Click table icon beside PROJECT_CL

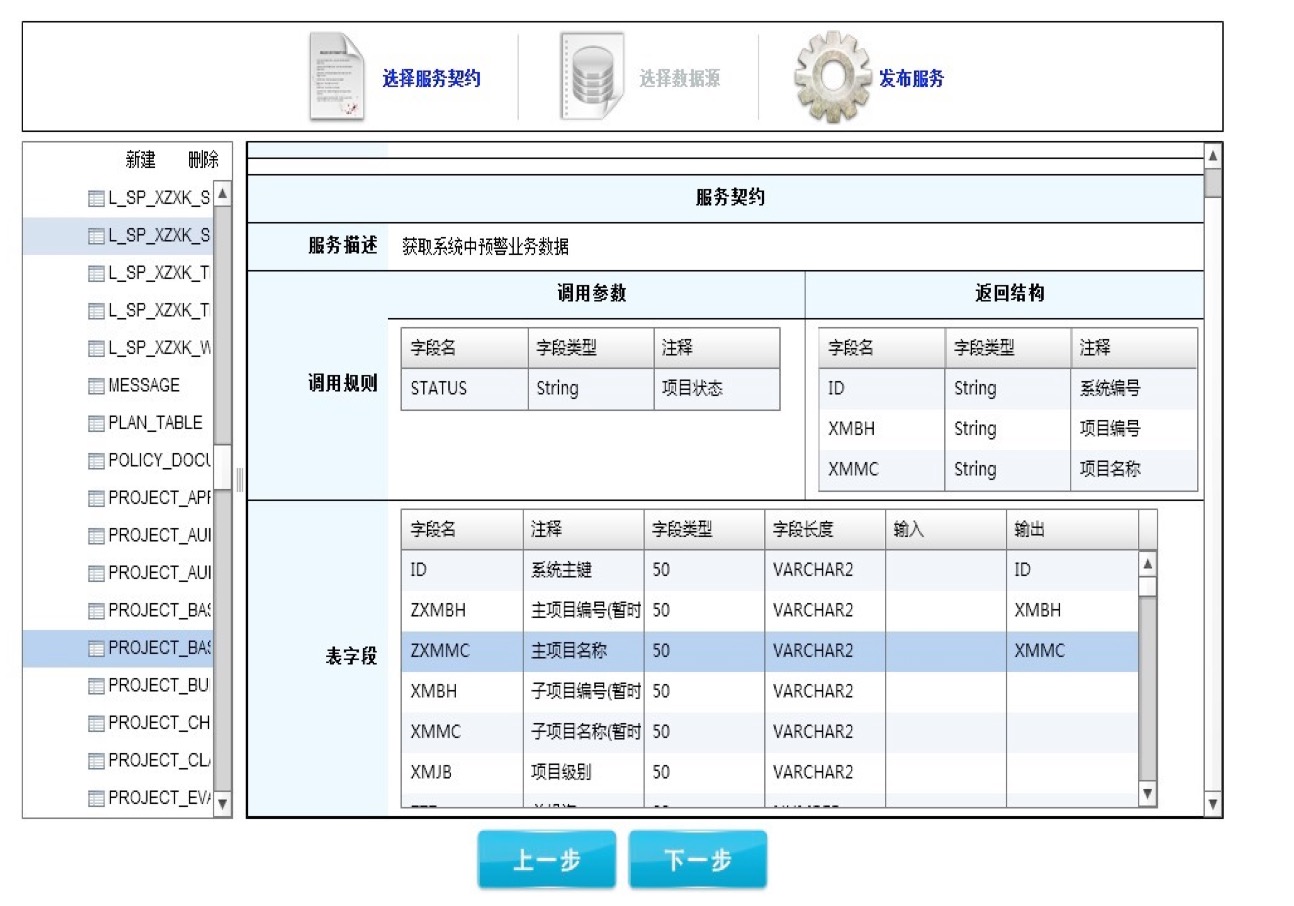(x=96, y=761)
